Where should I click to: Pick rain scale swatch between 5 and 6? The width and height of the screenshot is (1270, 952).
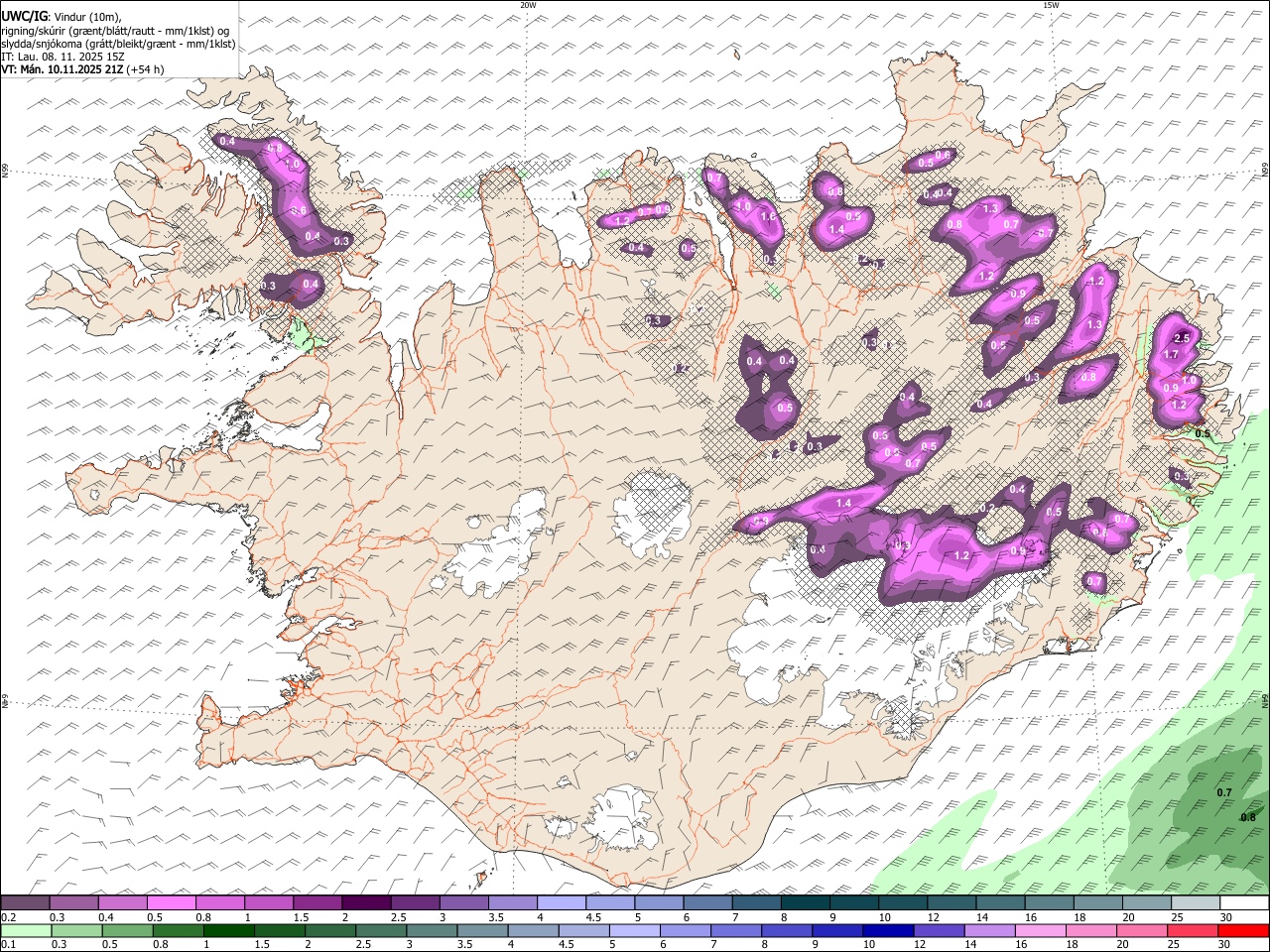click(633, 930)
